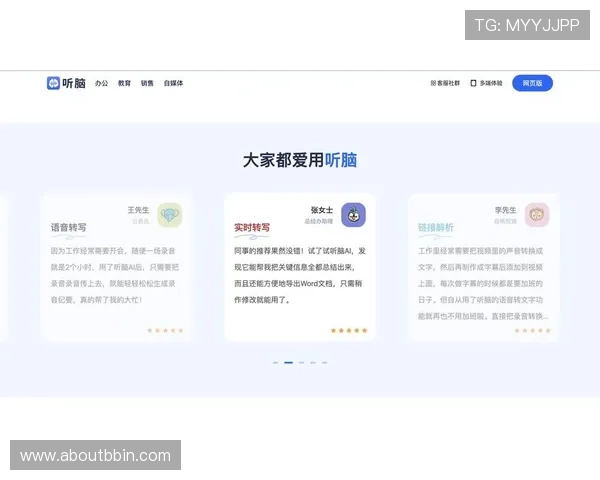The height and width of the screenshot is (480, 600).
Task: Go to the fifth carousel indicator dot
Action: coord(324,362)
